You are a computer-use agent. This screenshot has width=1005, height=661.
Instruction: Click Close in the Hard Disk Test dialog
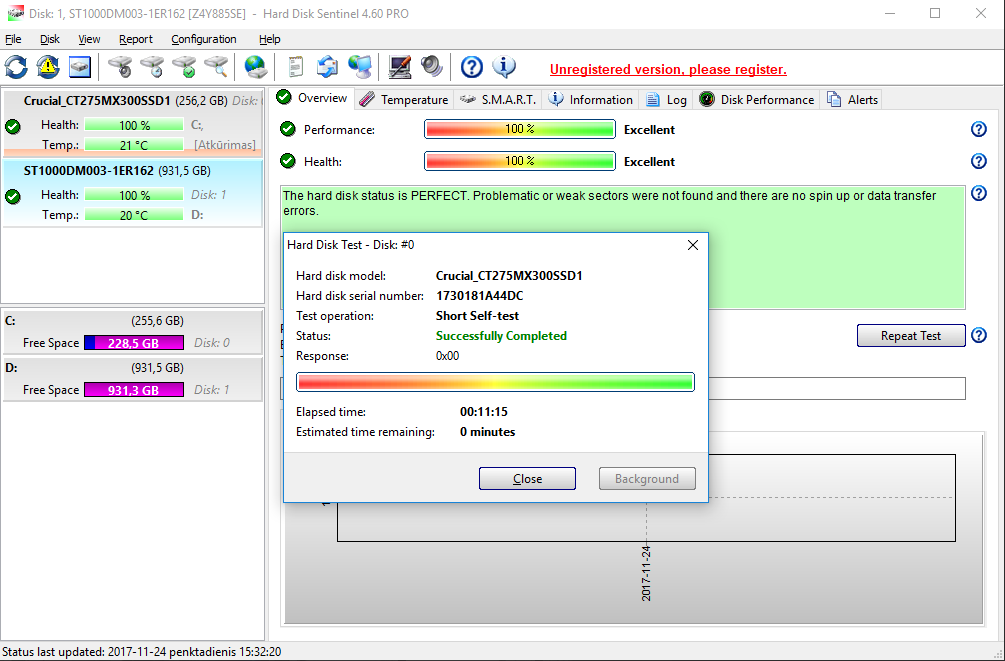(527, 478)
